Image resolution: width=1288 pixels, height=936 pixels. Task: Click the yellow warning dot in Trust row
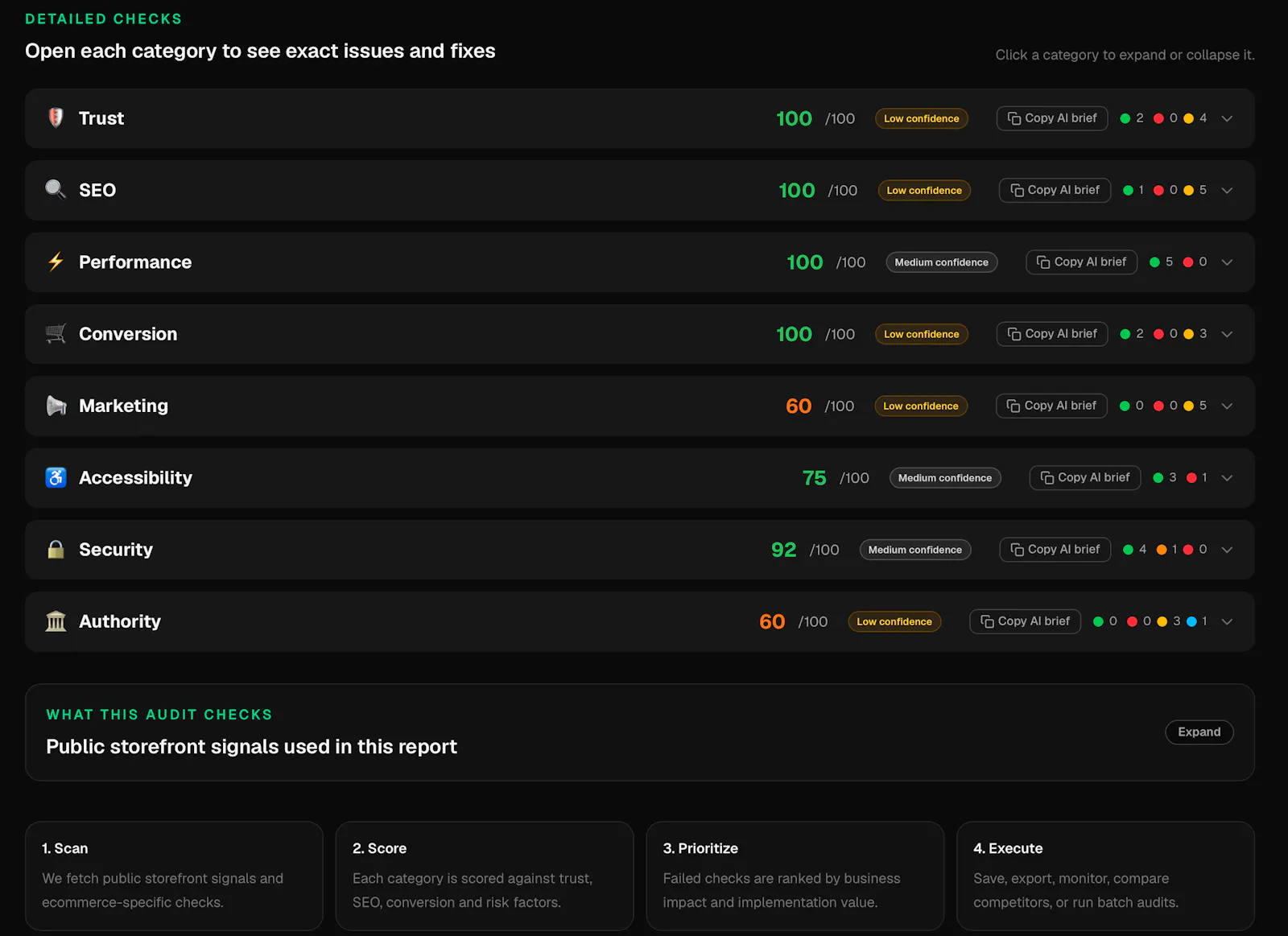1189,118
